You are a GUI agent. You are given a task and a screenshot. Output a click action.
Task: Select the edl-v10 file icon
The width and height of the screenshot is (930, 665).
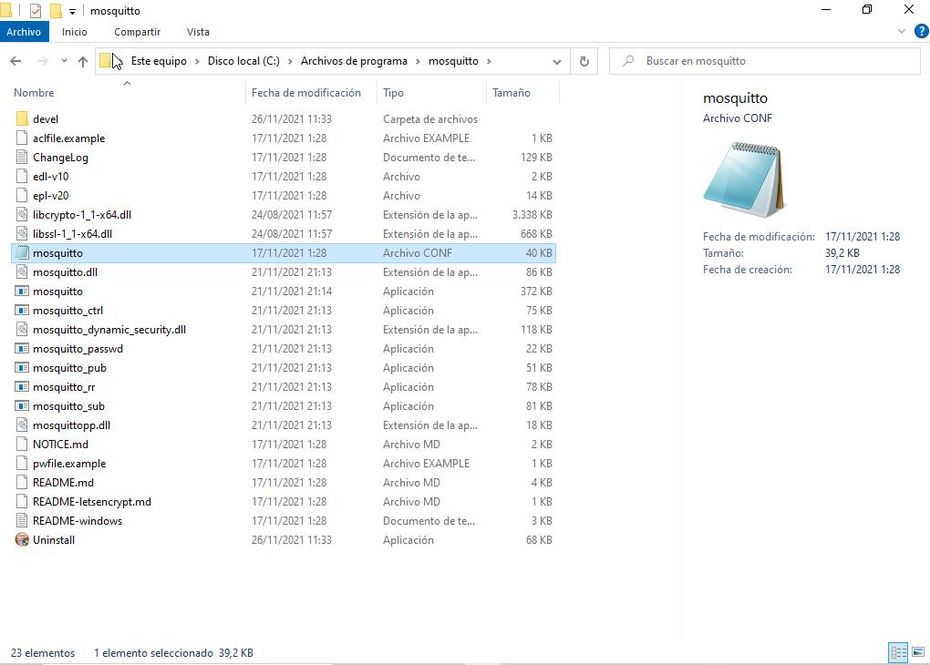coord(22,176)
